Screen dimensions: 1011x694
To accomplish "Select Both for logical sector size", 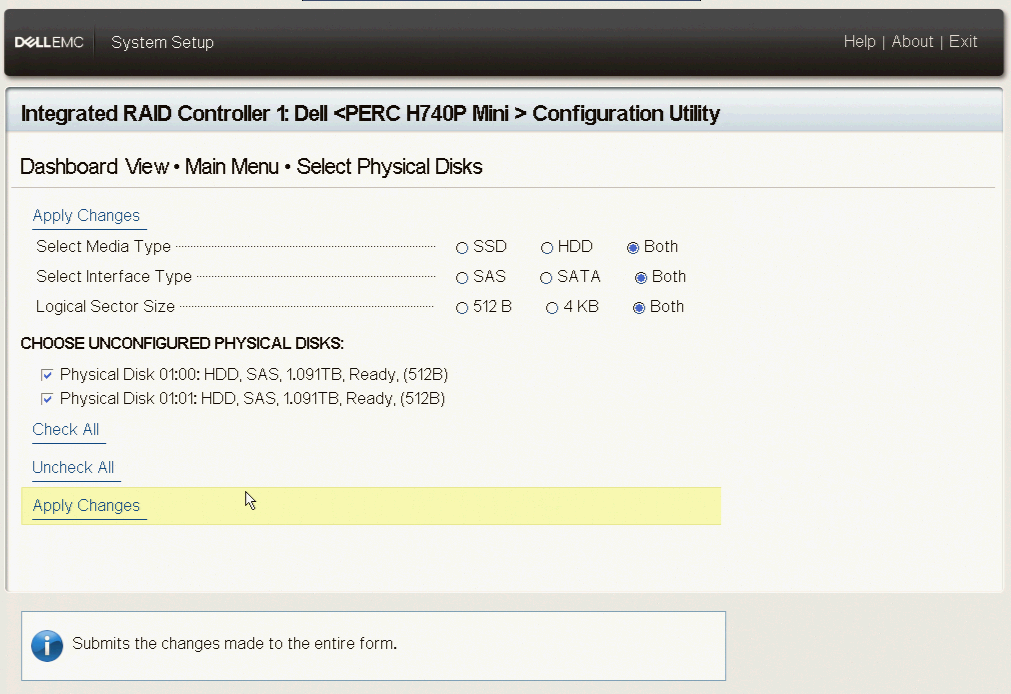I will (639, 308).
